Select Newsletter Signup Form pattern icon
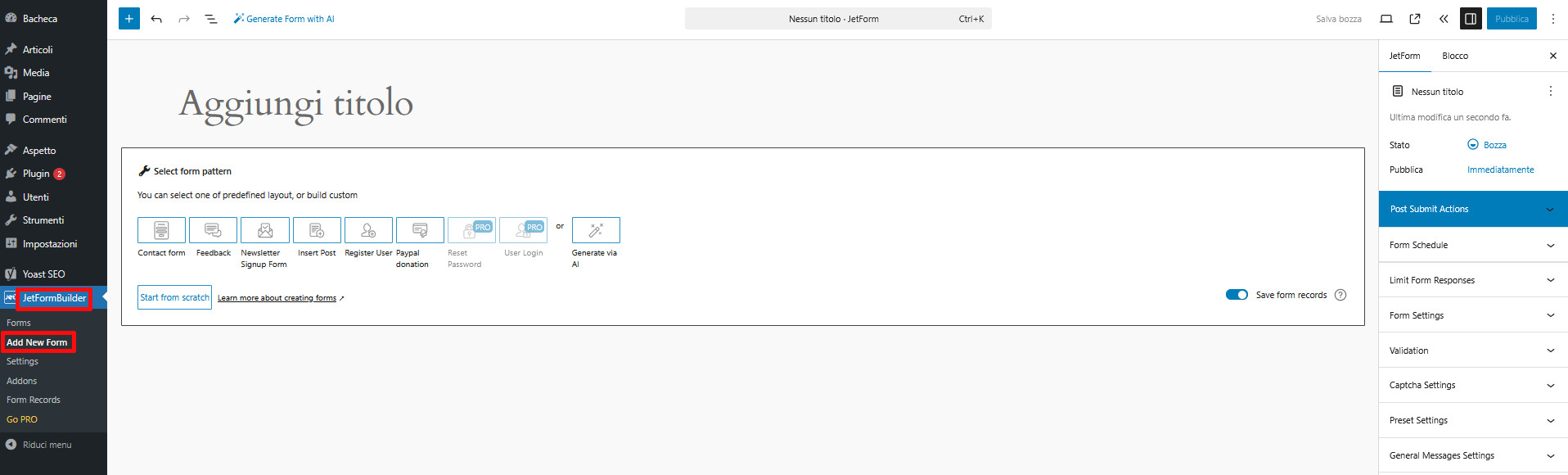This screenshot has height=475, width=1568. click(264, 230)
